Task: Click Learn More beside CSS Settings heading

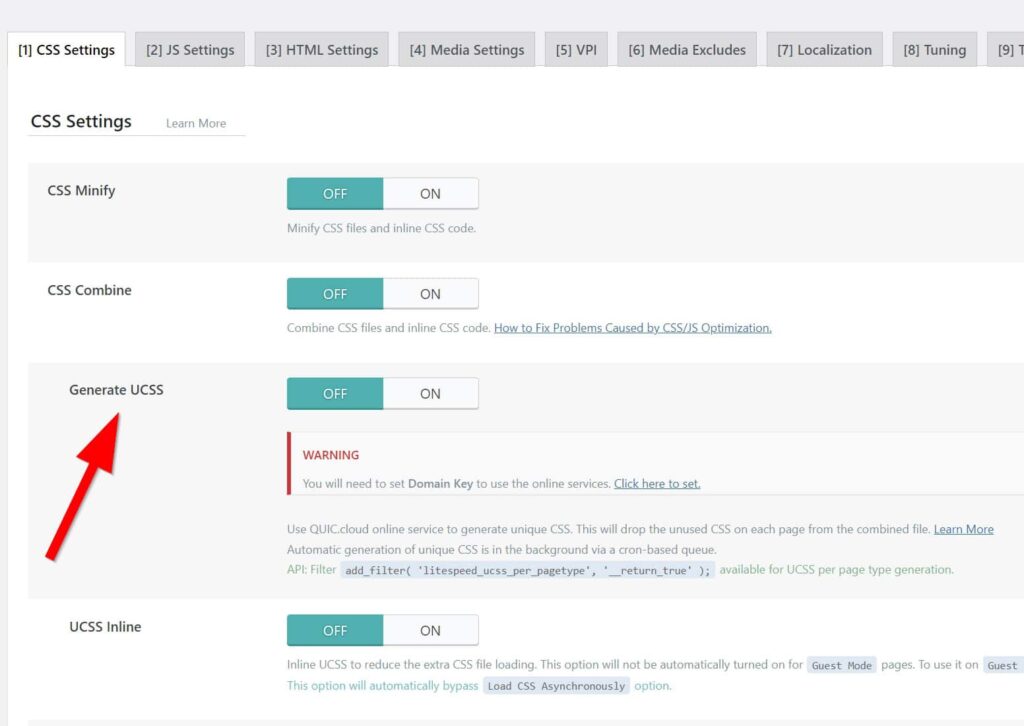Action: tap(196, 124)
